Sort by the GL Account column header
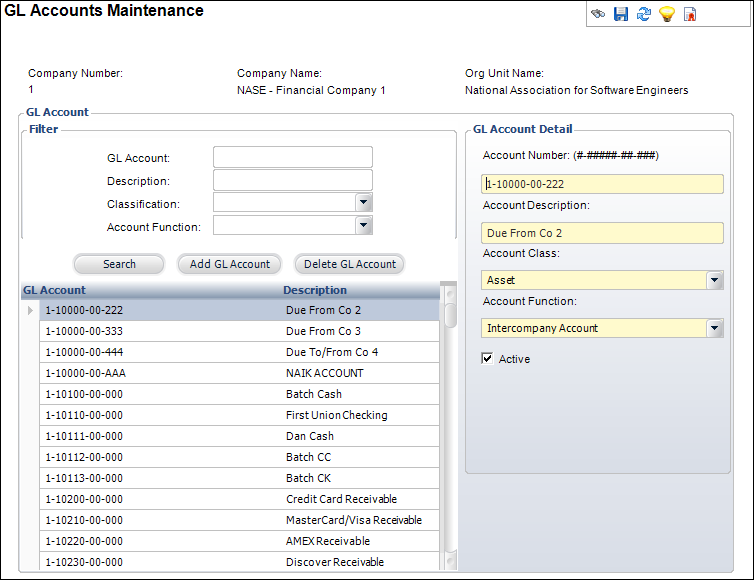Image resolution: width=754 pixels, height=580 pixels. click(x=54, y=290)
